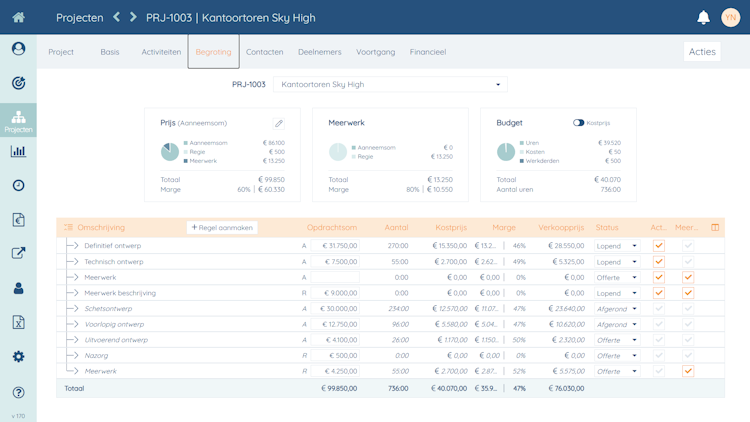Go to next project arrow
This screenshot has width=750, height=422.
click(x=133, y=17)
